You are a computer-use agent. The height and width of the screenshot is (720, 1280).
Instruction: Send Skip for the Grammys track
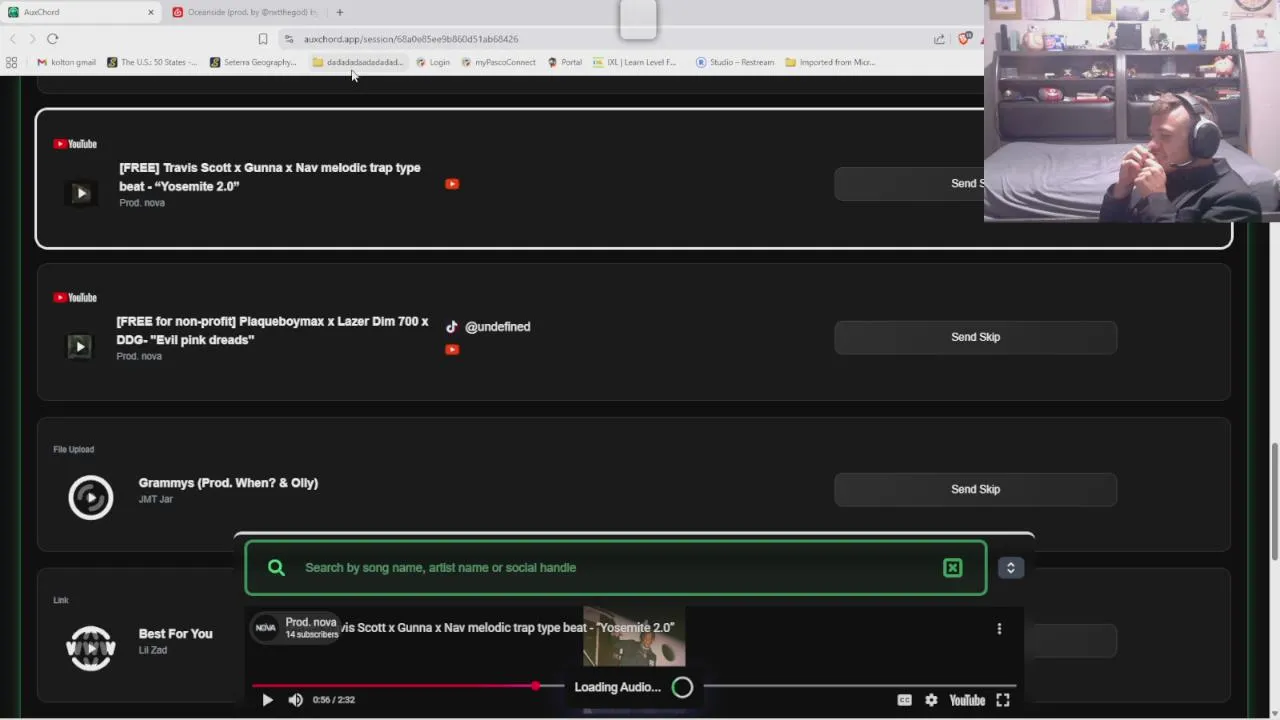point(975,489)
